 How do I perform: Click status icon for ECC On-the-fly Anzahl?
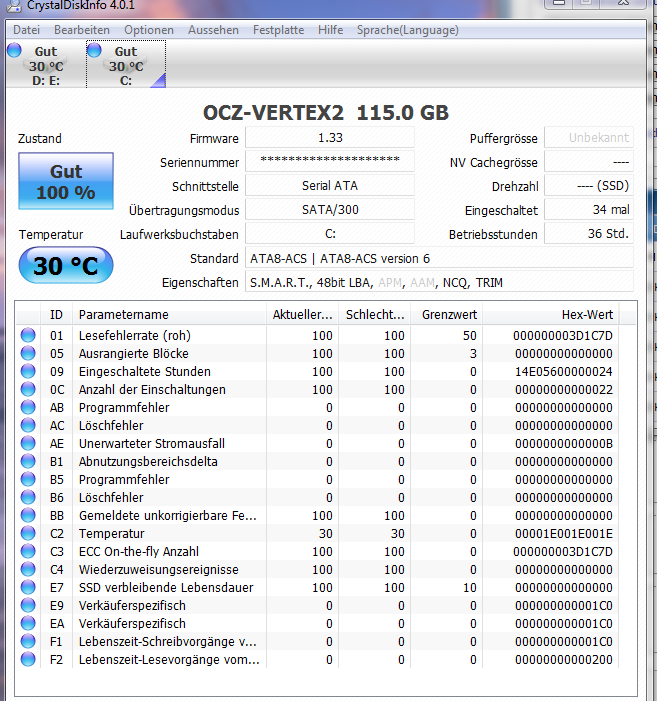(28, 551)
